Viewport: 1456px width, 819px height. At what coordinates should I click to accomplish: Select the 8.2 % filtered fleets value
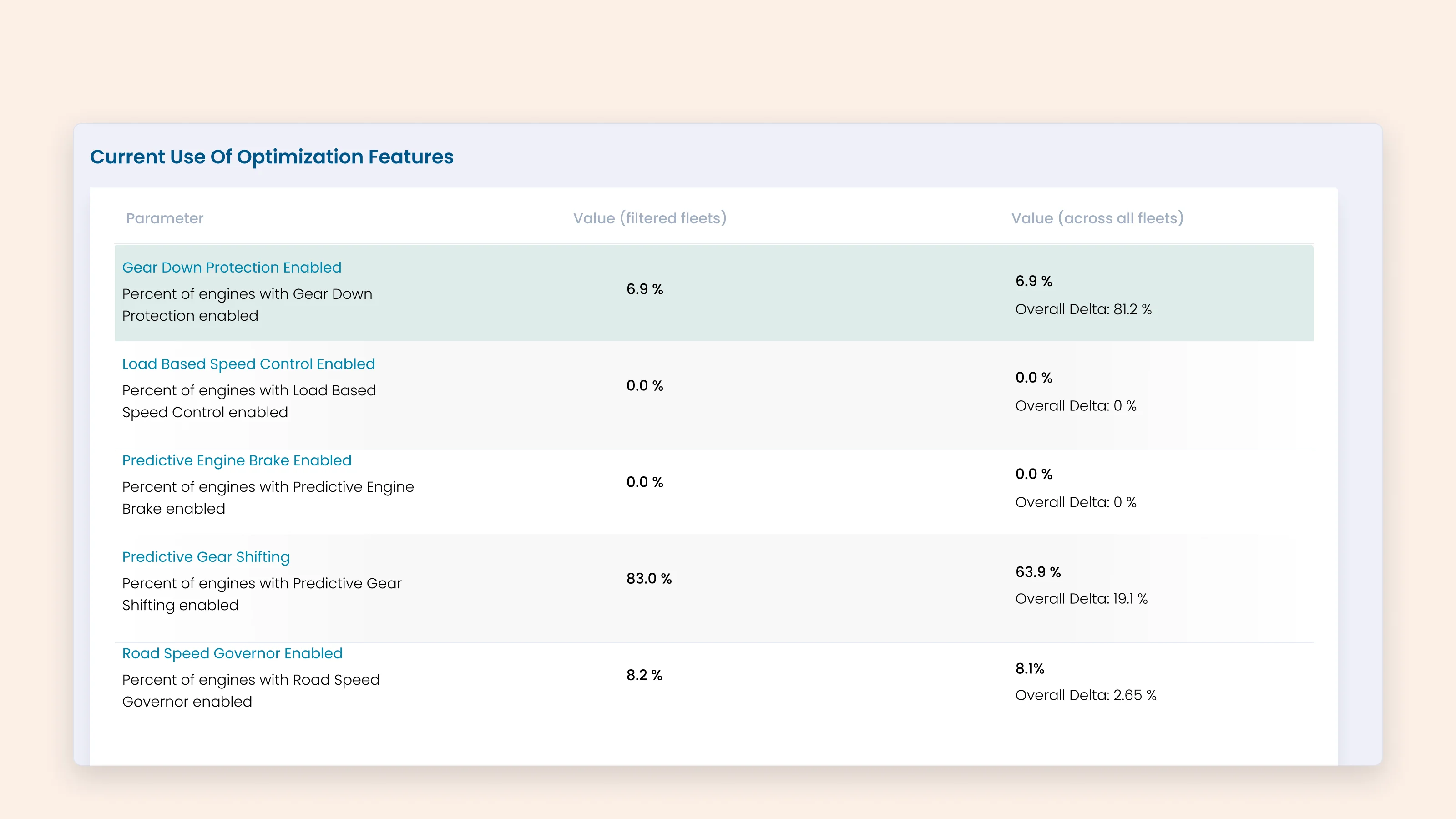tap(644, 675)
